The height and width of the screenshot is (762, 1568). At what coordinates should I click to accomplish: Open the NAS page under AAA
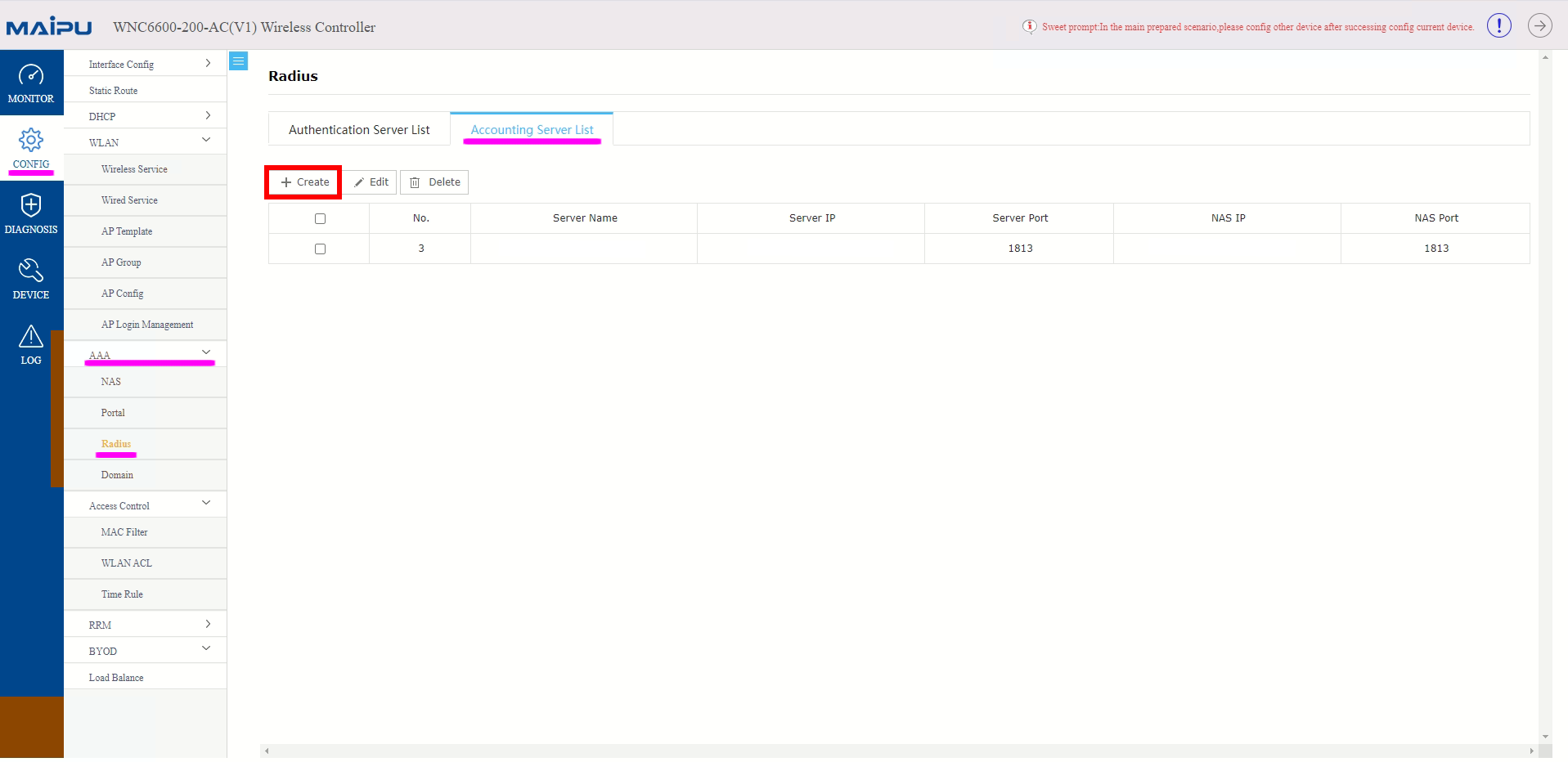146,382
